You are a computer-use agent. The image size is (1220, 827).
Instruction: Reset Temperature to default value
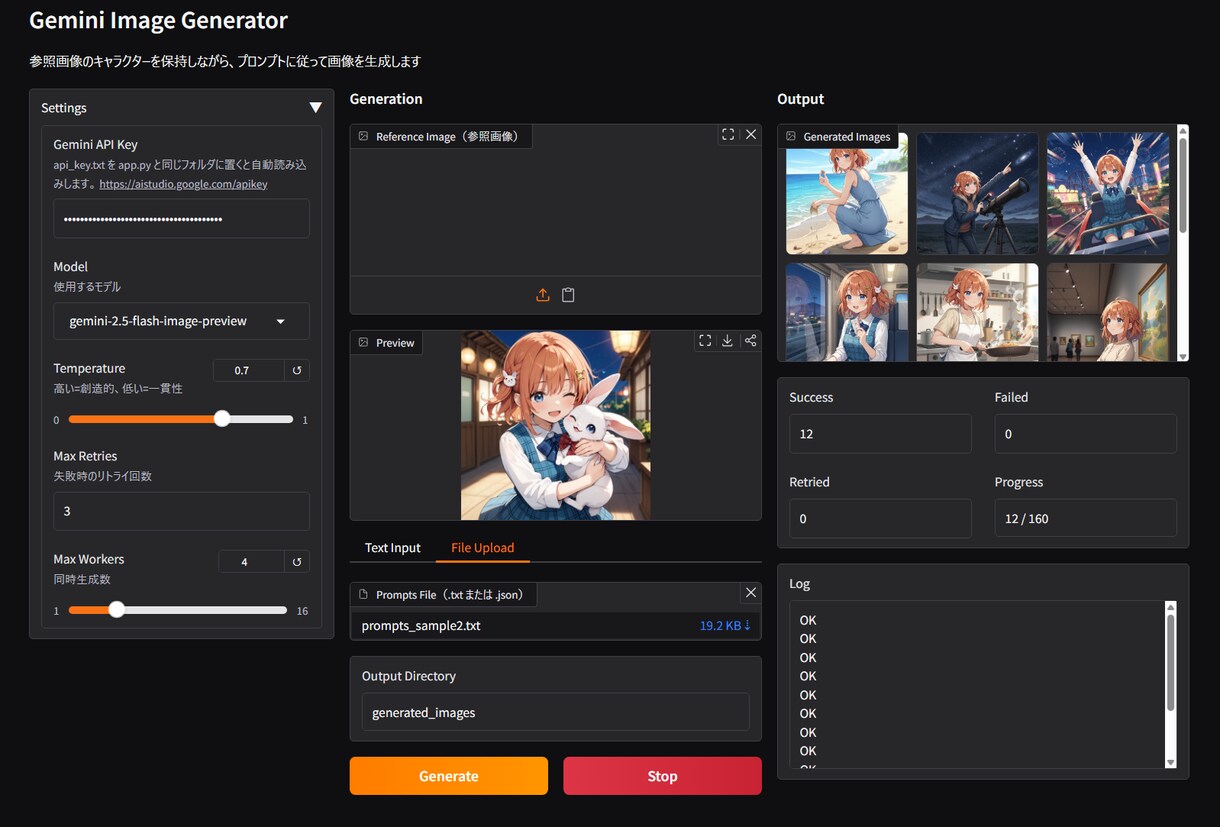tap(297, 370)
